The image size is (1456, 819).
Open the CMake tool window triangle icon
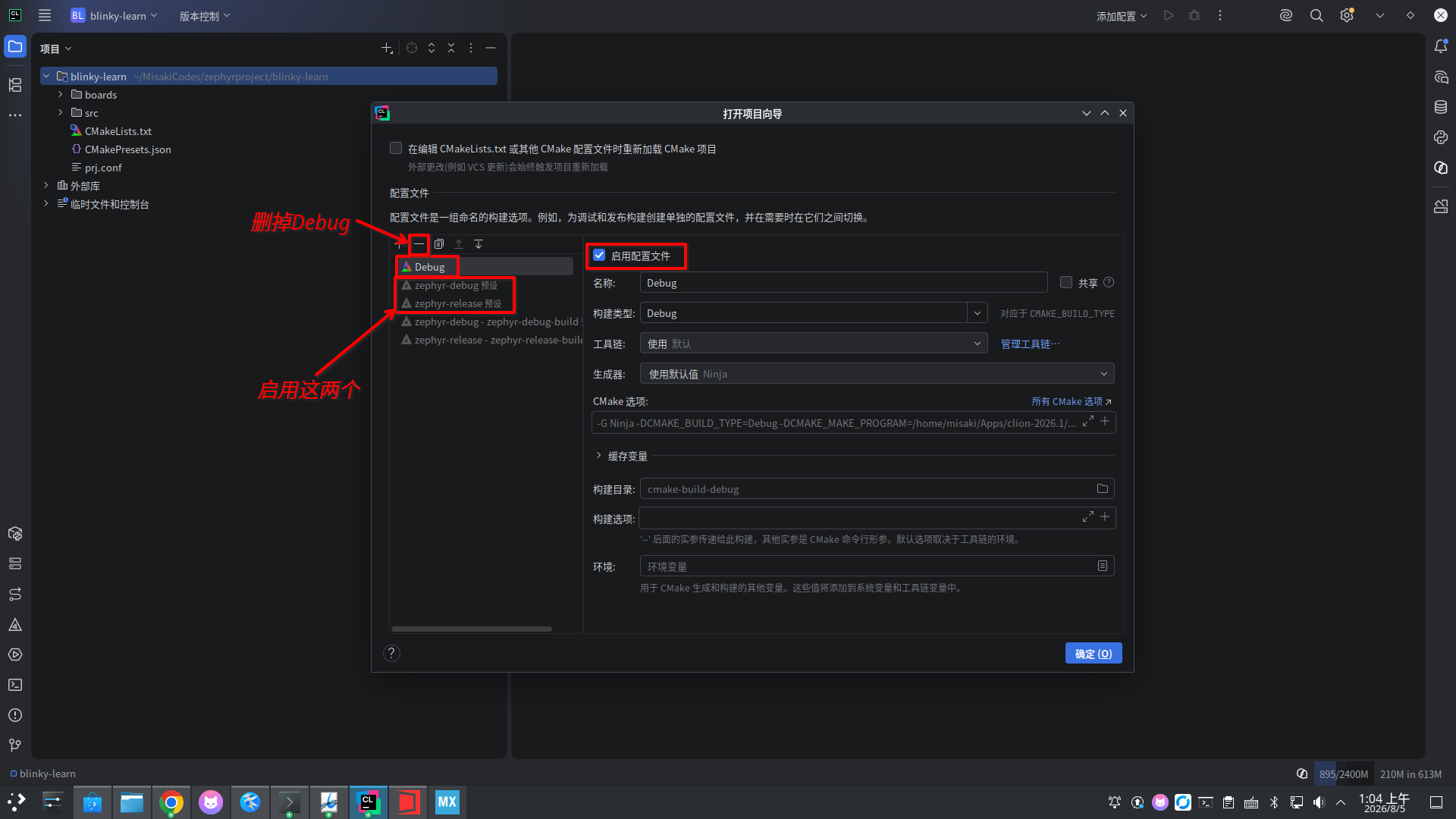point(15,625)
